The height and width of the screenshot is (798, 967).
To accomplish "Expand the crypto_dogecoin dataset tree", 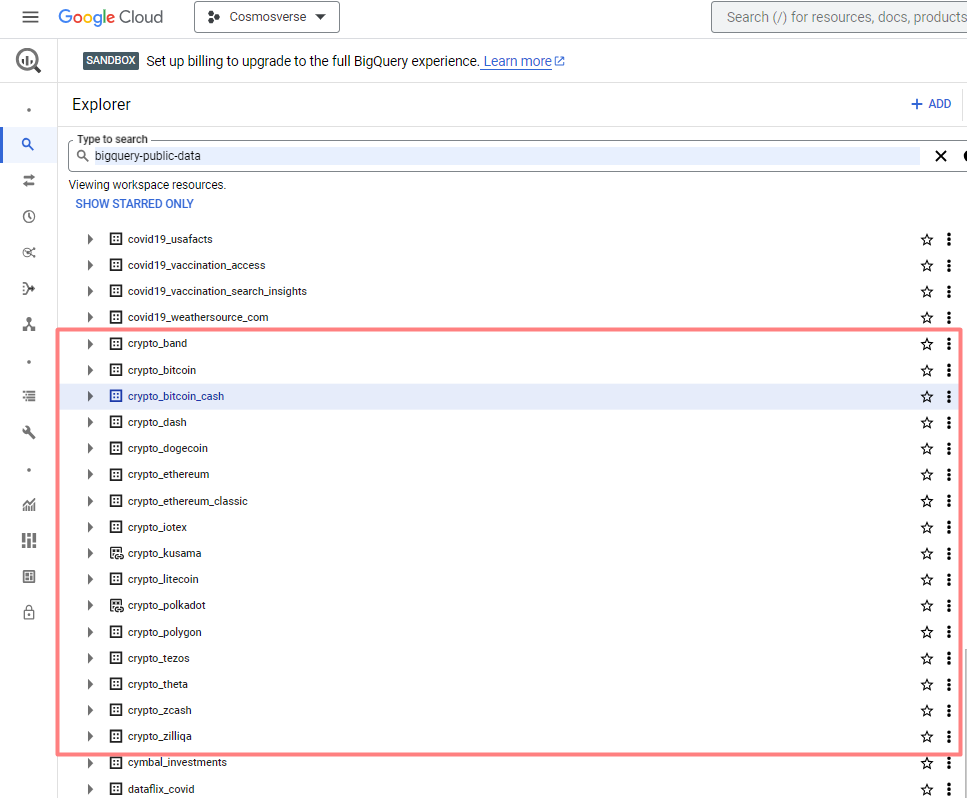I will pyautogui.click(x=89, y=448).
